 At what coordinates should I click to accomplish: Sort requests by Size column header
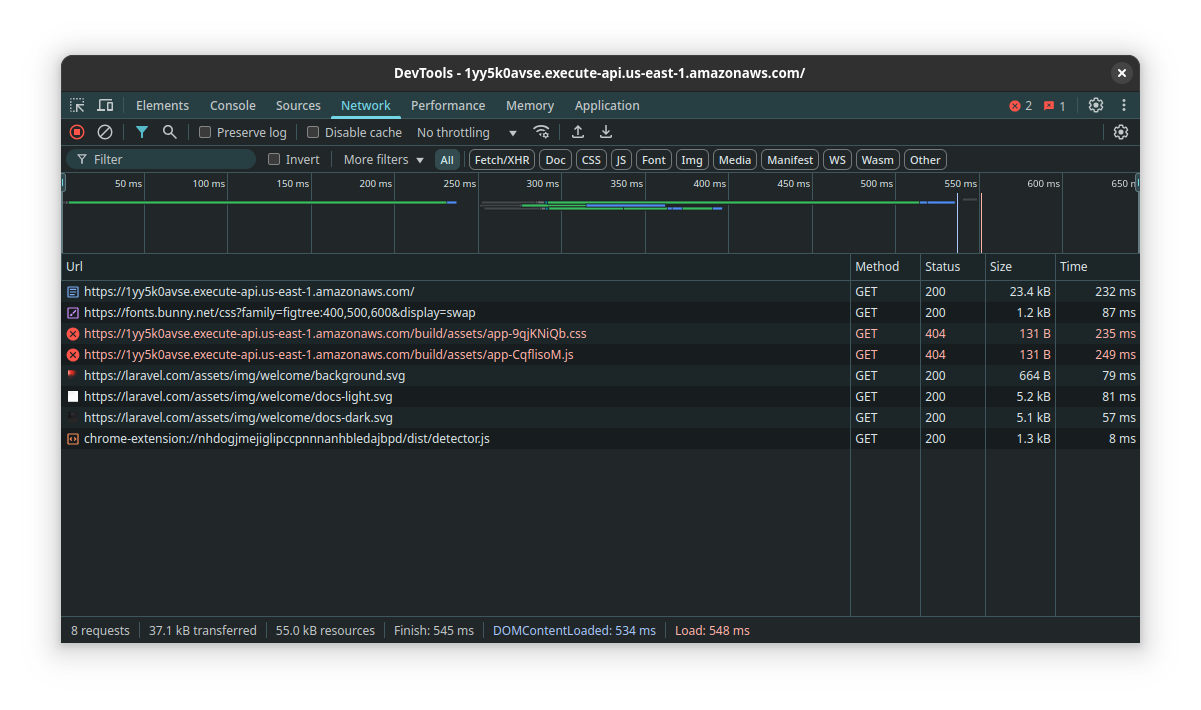[1020, 267]
